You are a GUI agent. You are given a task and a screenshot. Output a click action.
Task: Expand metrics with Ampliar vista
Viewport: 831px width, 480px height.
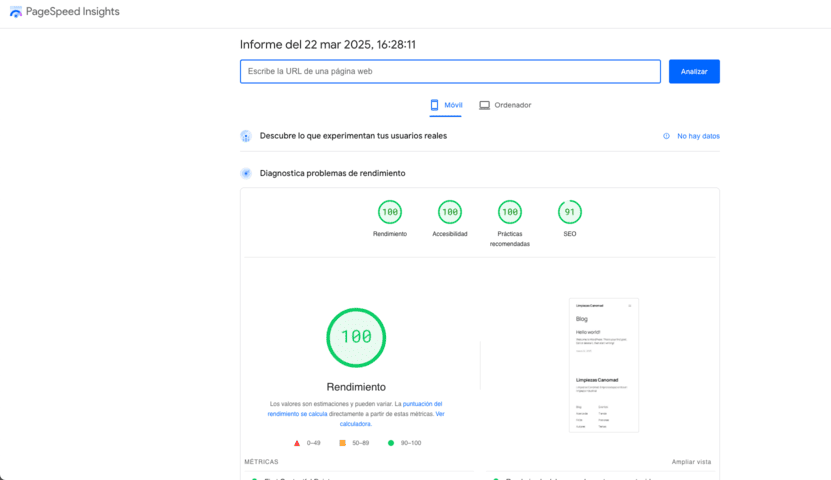pos(691,462)
